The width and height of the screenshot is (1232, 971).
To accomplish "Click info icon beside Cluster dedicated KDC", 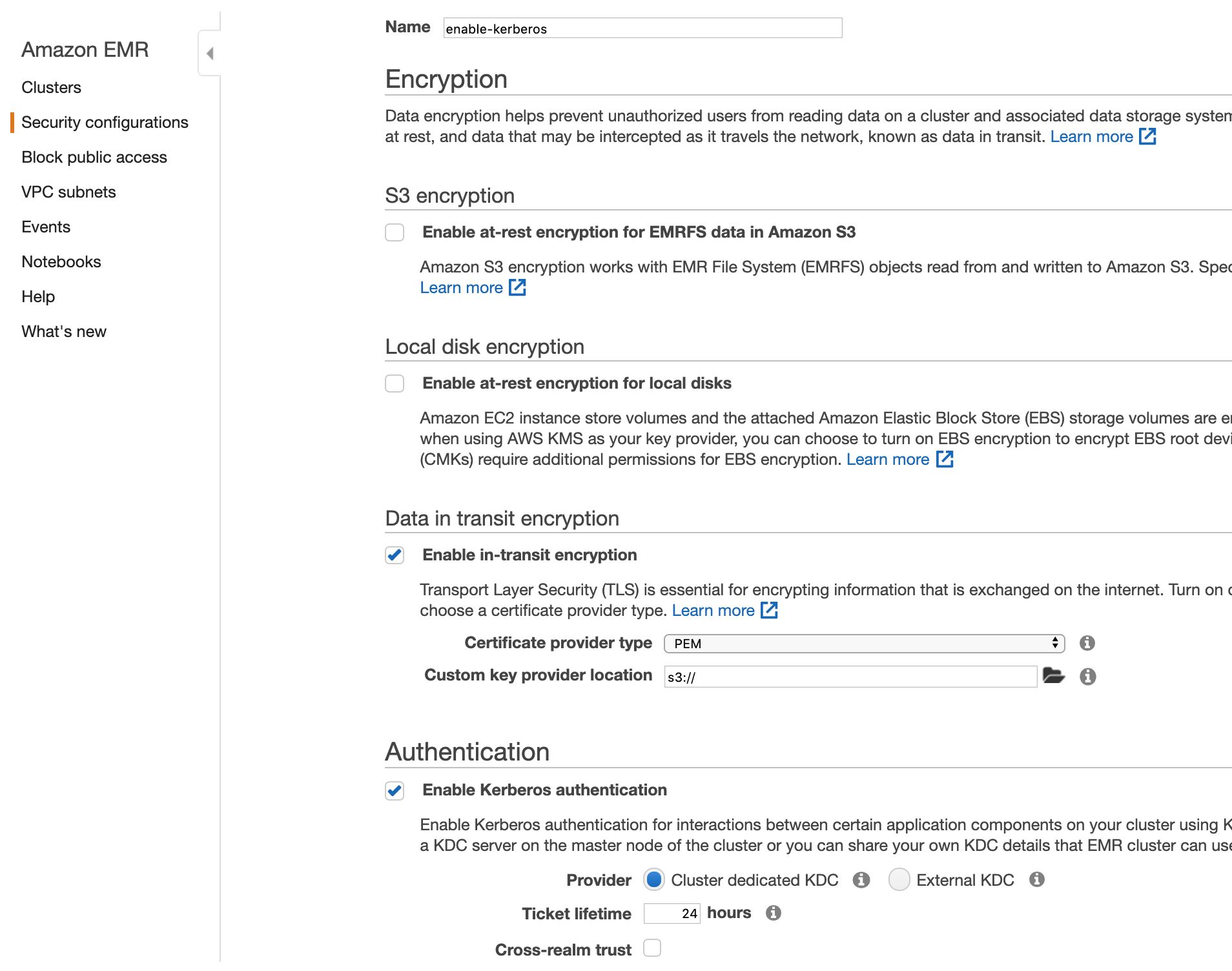I will pyautogui.click(x=861, y=880).
